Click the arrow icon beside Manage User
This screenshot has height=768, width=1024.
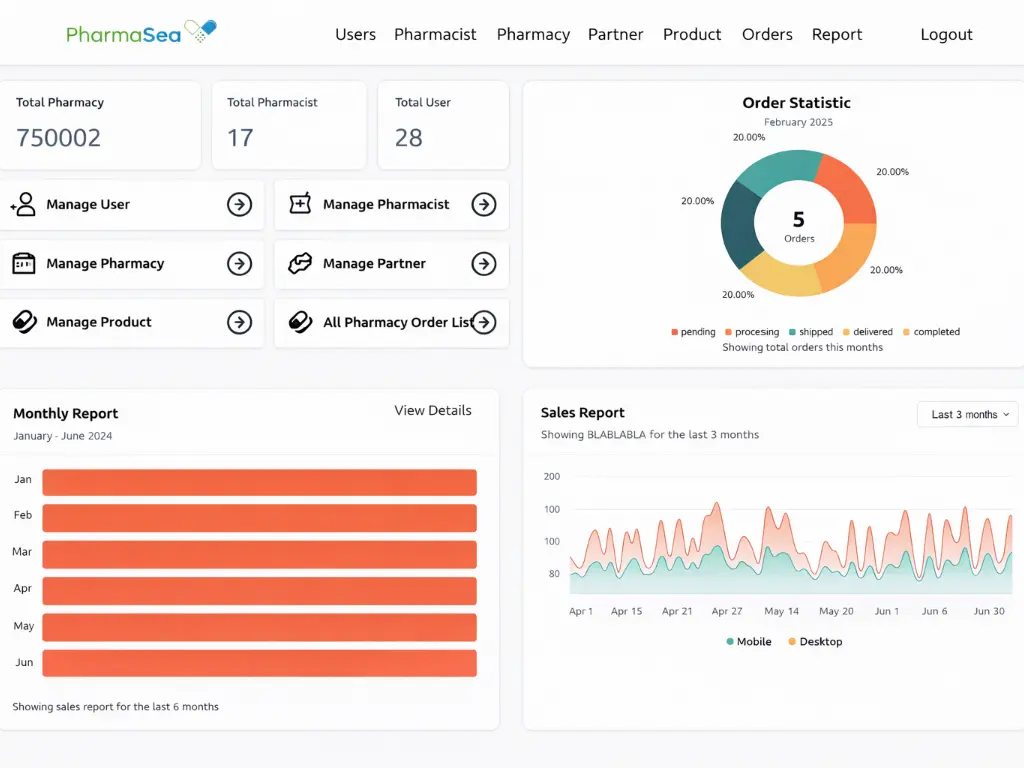(x=239, y=204)
